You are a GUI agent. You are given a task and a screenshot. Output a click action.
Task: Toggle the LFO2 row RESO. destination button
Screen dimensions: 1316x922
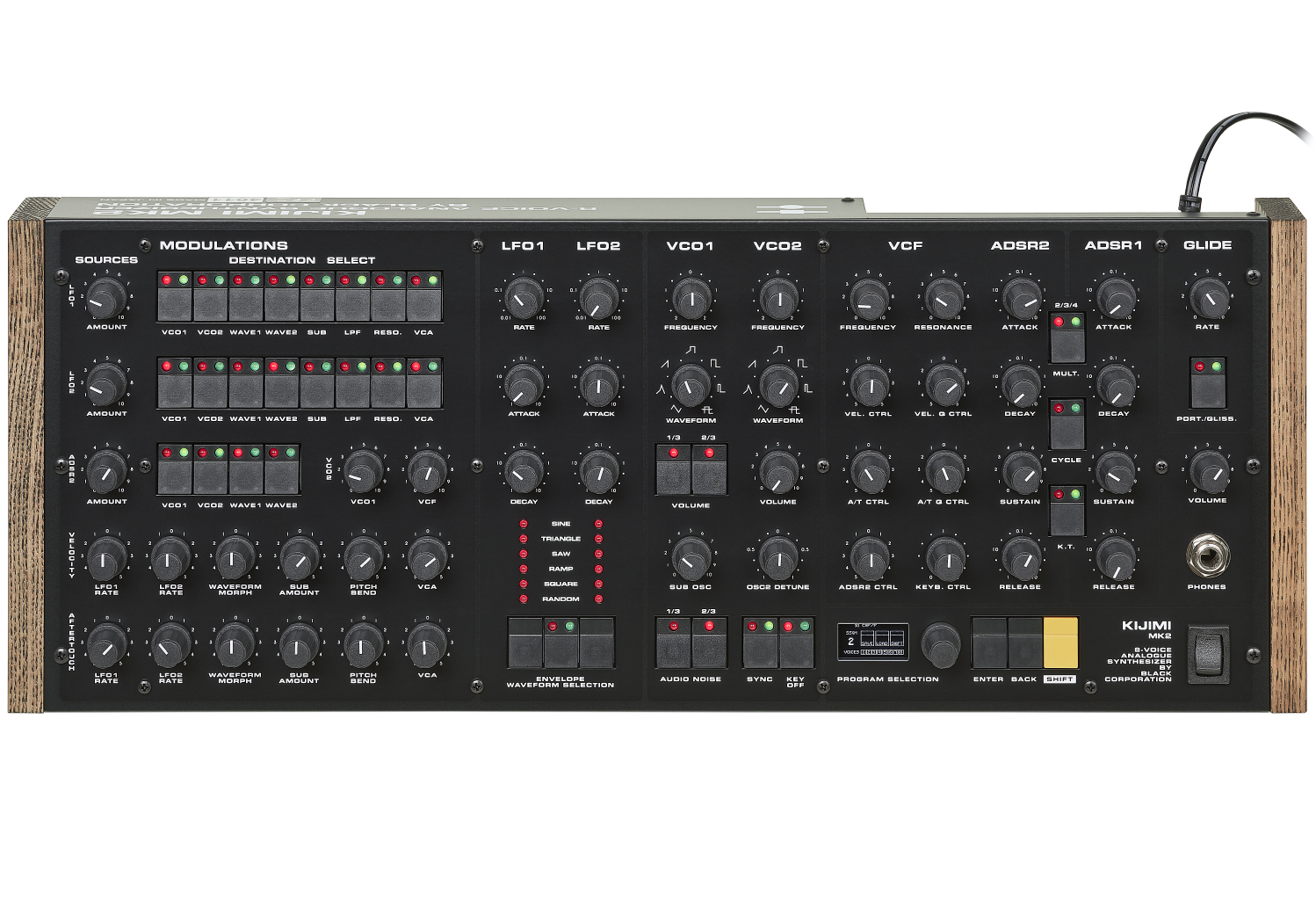point(387,391)
